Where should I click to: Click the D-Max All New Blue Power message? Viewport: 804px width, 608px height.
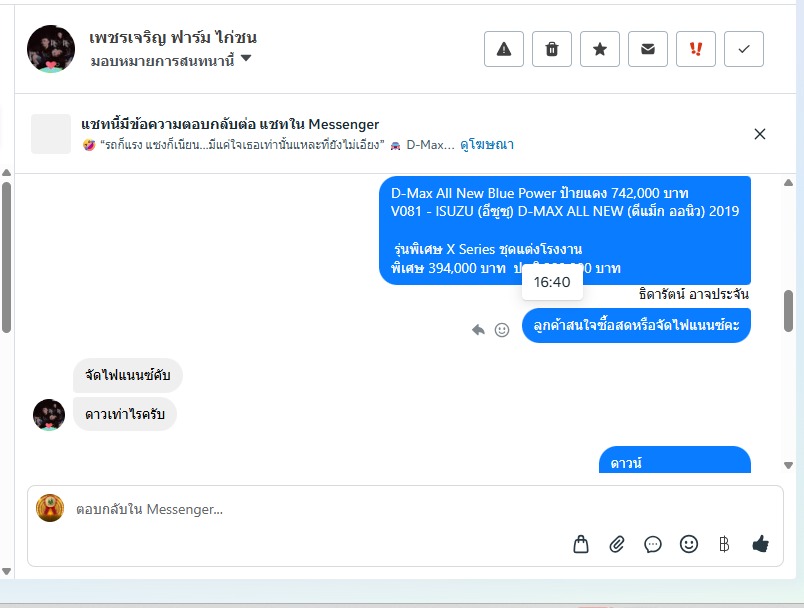tap(565, 230)
